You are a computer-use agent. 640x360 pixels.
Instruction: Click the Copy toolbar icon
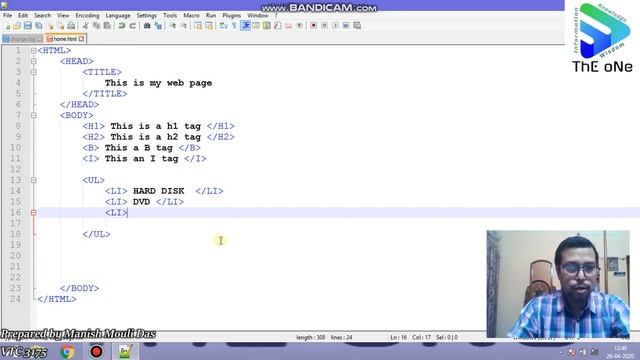pyautogui.click(x=96, y=26)
